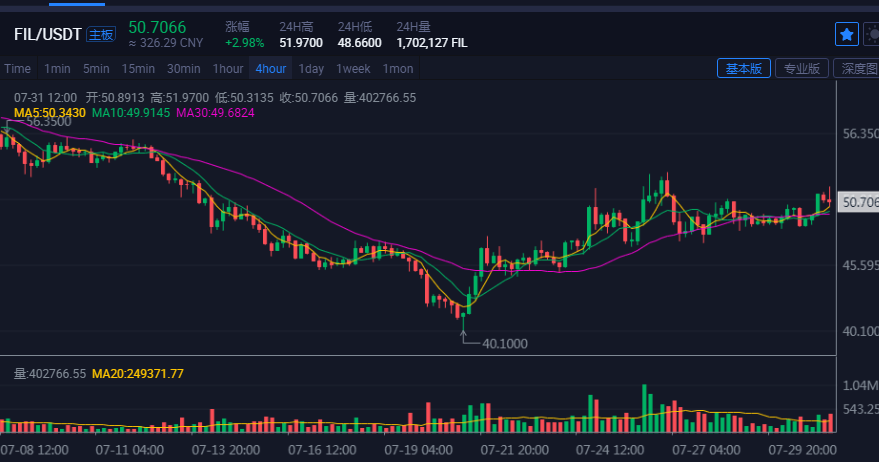Select 1week timeframe
The width and height of the screenshot is (879, 462).
point(353,69)
